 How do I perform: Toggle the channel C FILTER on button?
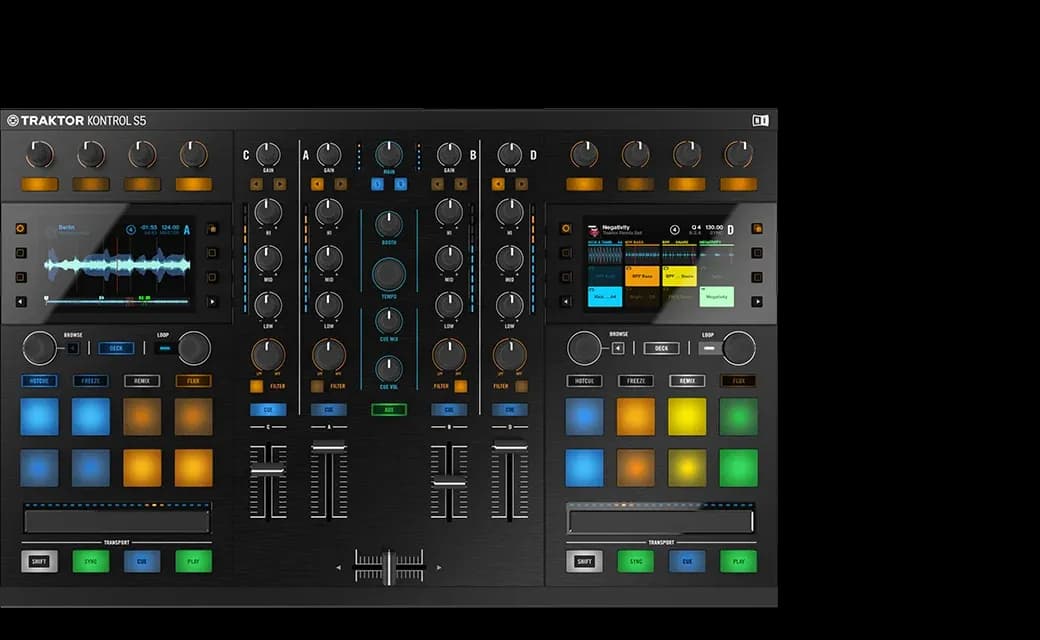257,386
